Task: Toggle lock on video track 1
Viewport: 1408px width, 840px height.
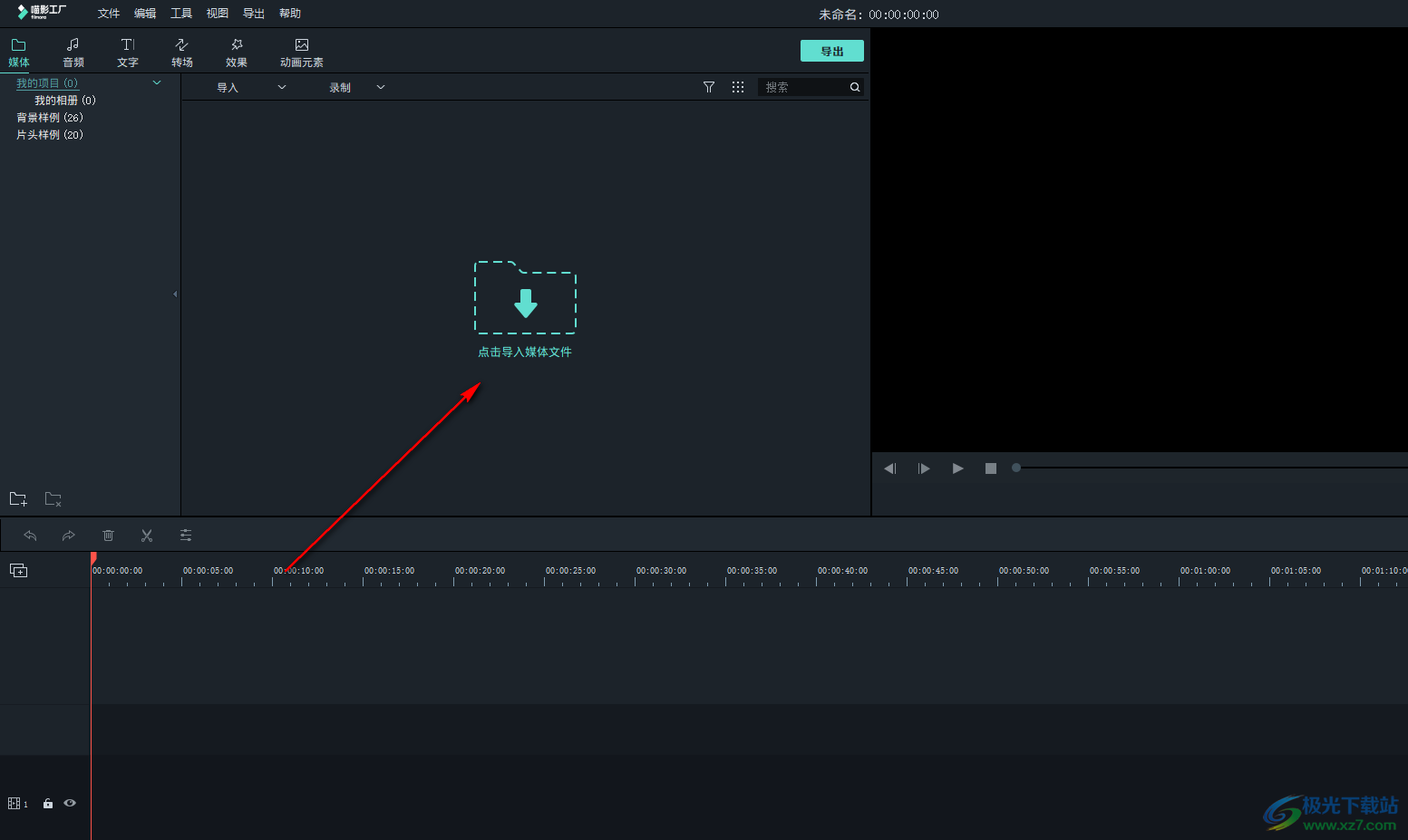Action: pyautogui.click(x=48, y=804)
